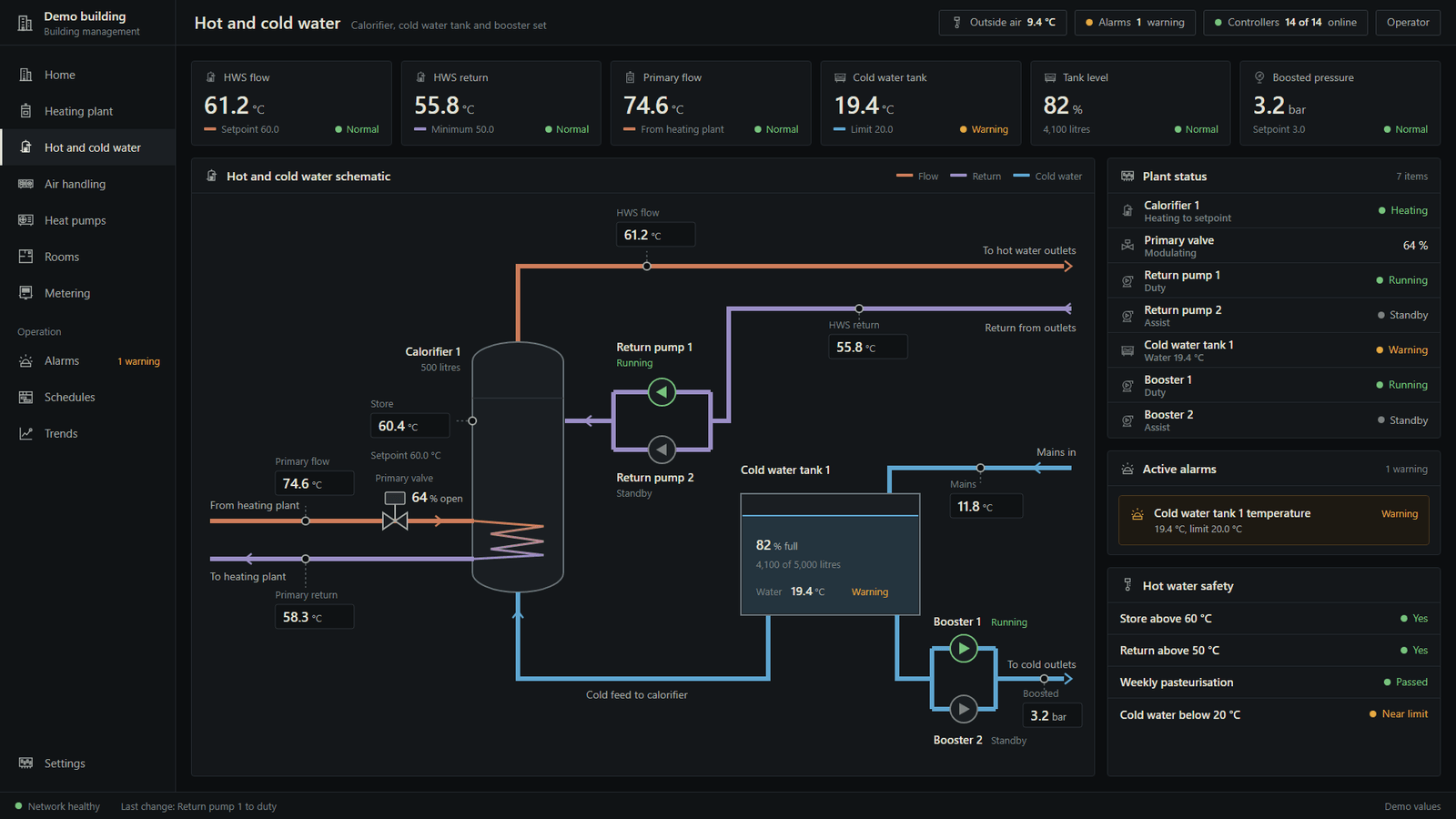Click the HWS flow 61.2 °C value box
Screen dimensions: 1456x819
(x=655, y=235)
